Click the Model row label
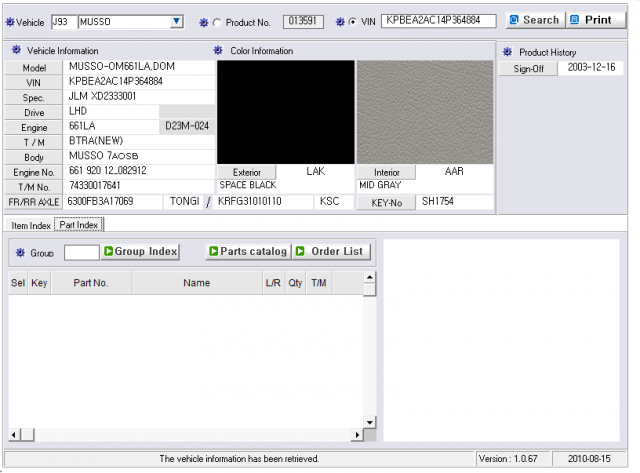Viewport: 640px width, 473px height. tap(34, 68)
